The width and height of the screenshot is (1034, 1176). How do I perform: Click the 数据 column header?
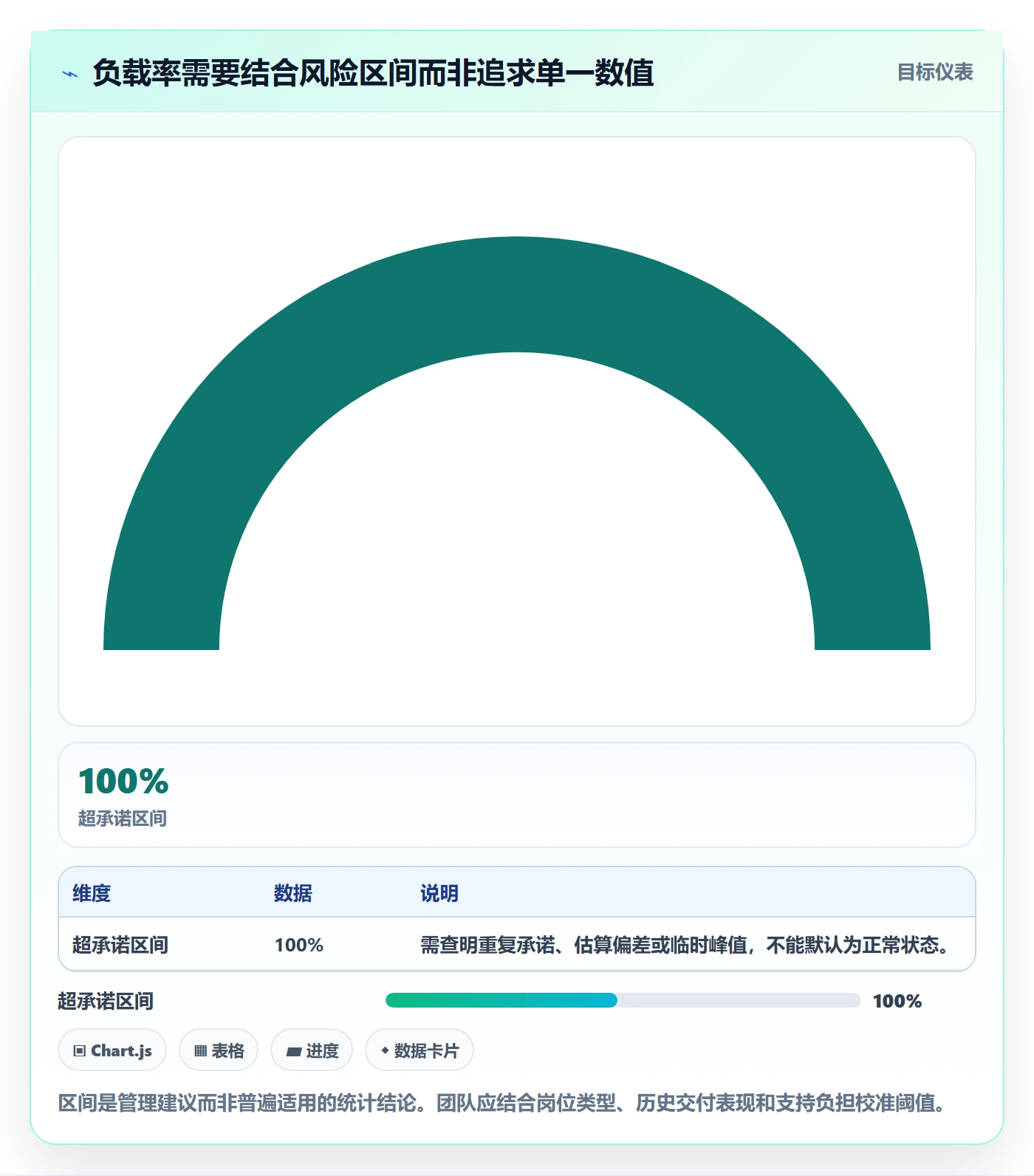pyautogui.click(x=293, y=893)
